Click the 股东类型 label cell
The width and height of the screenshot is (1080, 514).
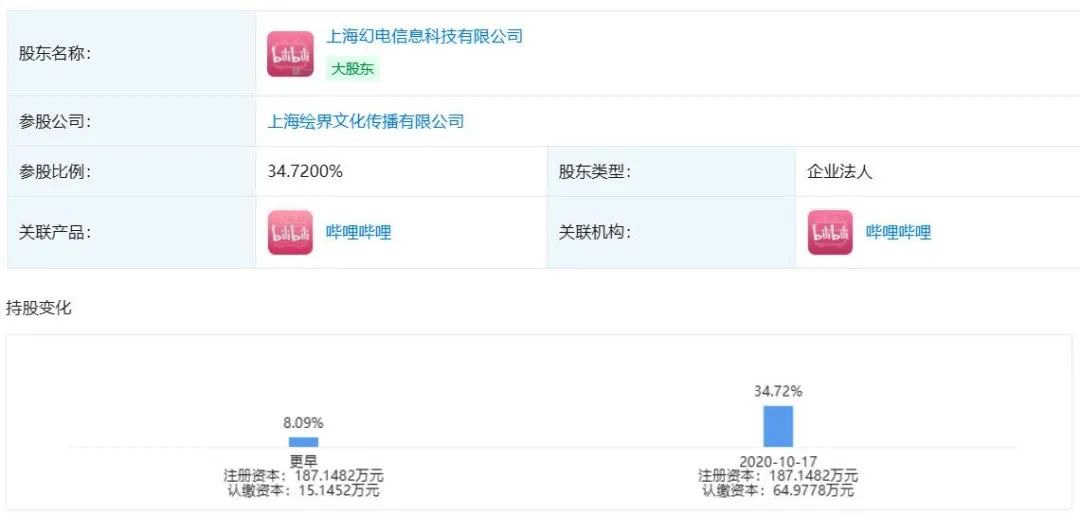(671, 172)
